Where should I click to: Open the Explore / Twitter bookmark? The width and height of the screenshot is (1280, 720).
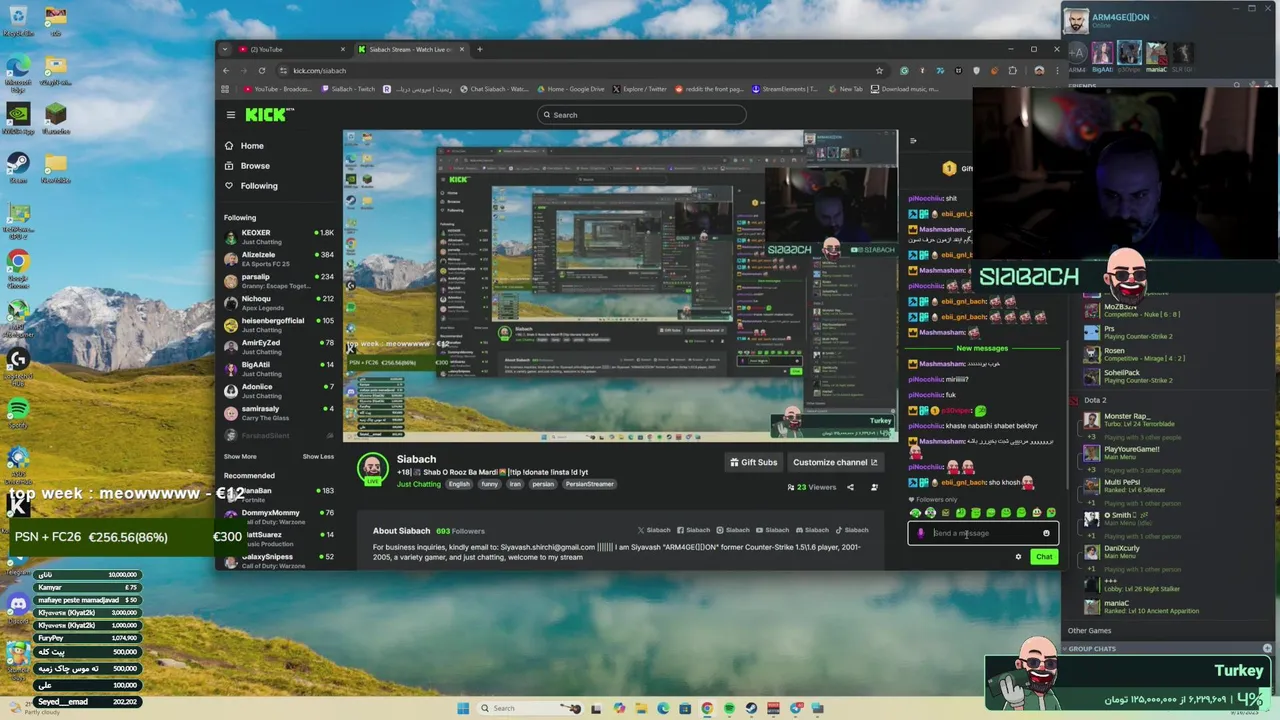click(x=639, y=89)
